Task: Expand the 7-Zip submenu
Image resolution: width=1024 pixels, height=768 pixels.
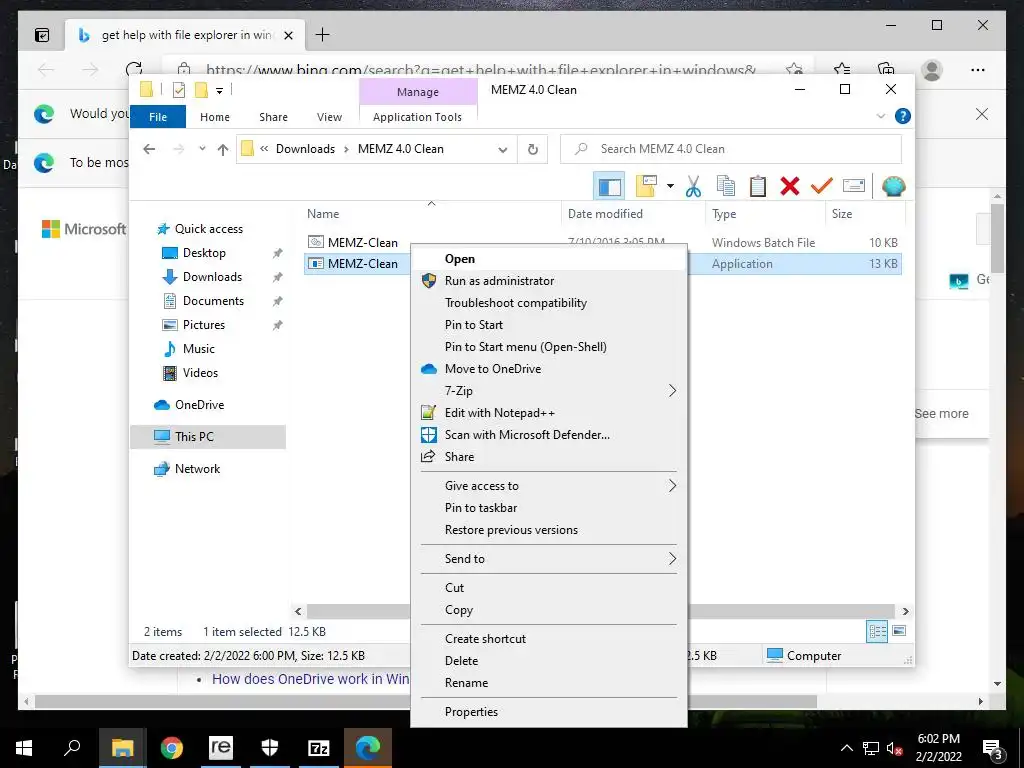Action: coord(549,391)
